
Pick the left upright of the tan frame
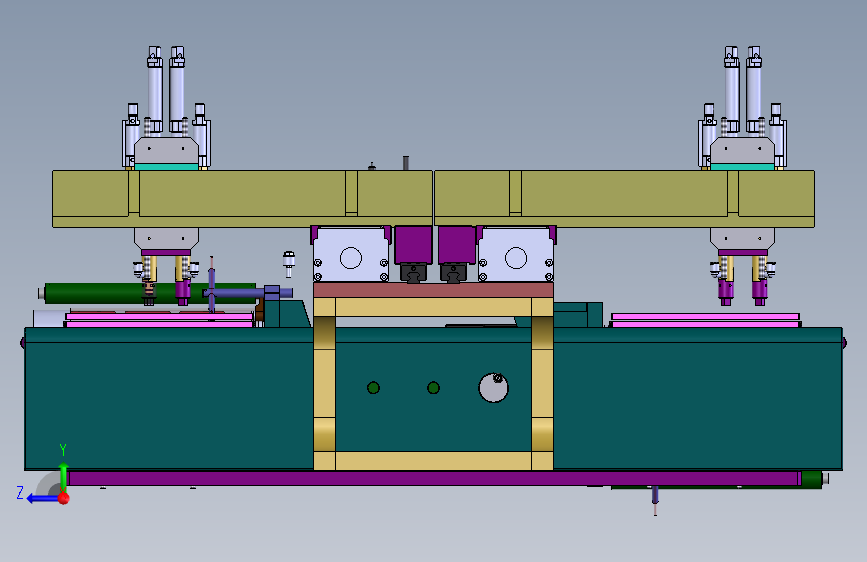click(x=325, y=384)
